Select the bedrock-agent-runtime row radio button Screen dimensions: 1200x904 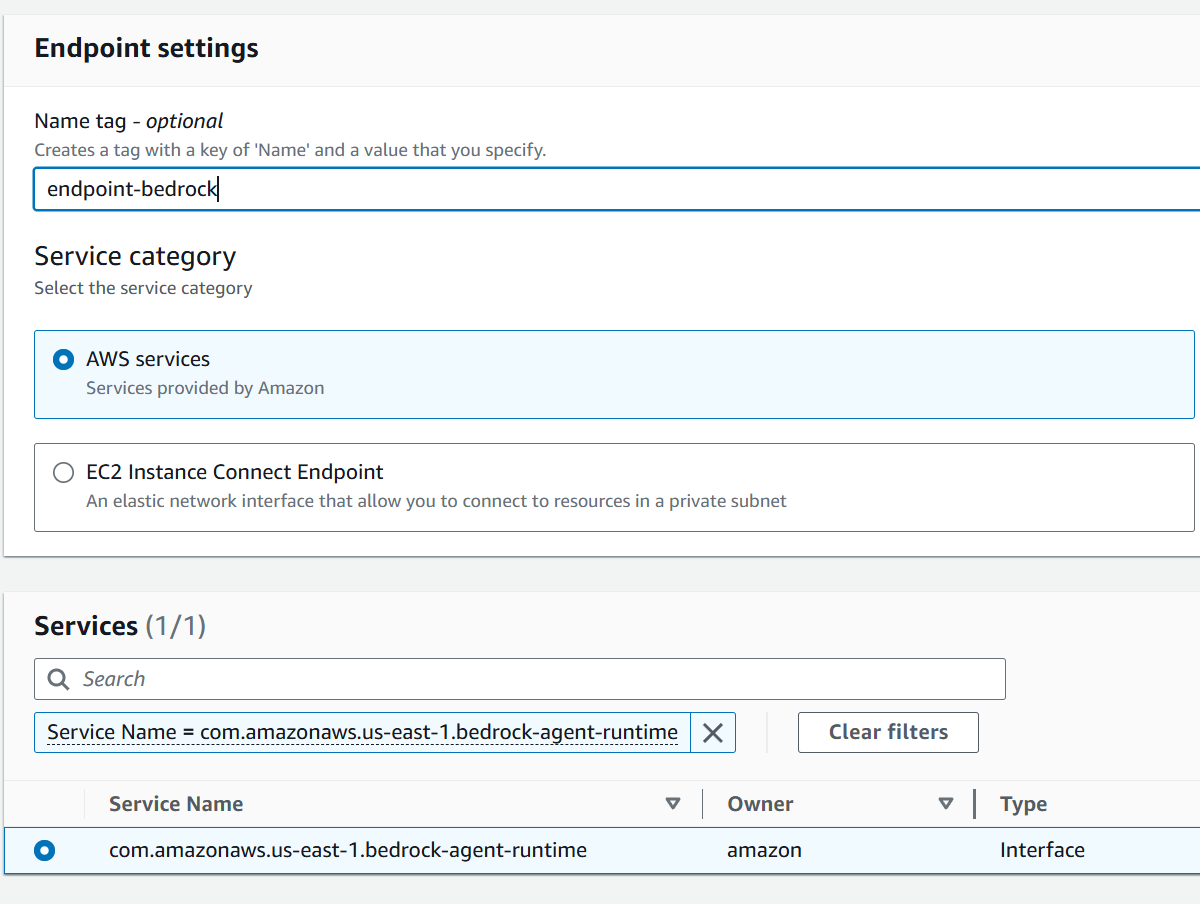click(44, 851)
